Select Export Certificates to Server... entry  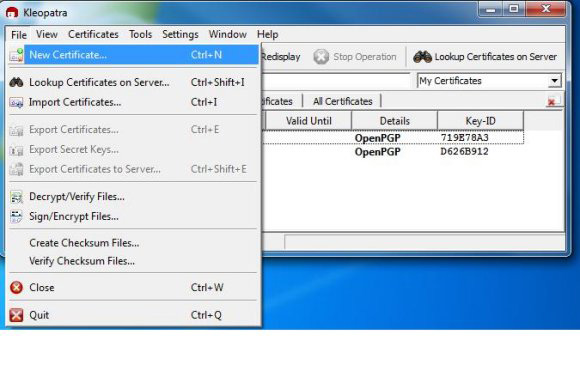(x=134, y=169)
